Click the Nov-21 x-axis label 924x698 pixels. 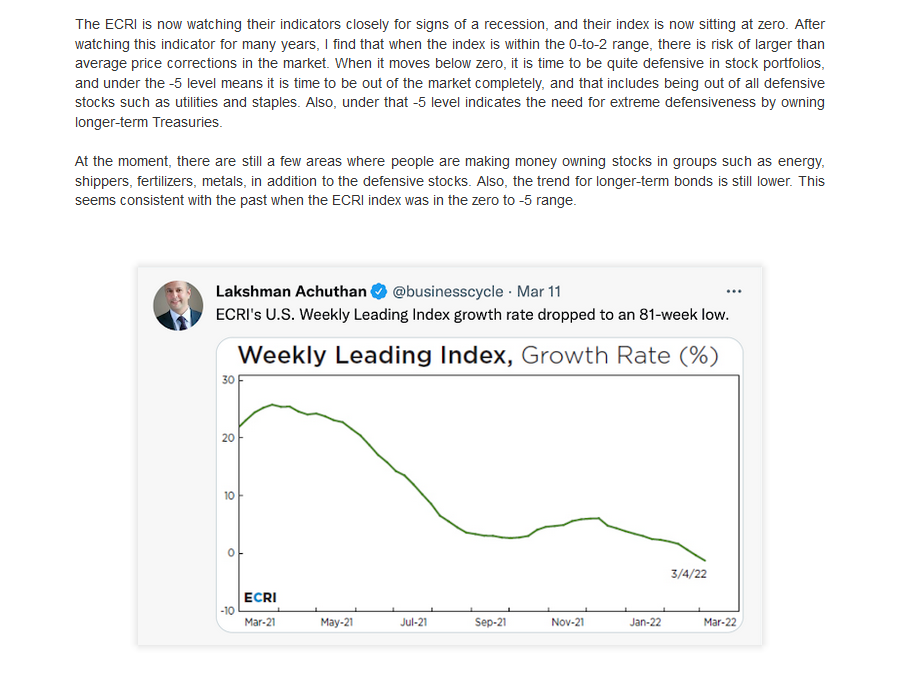[567, 622]
